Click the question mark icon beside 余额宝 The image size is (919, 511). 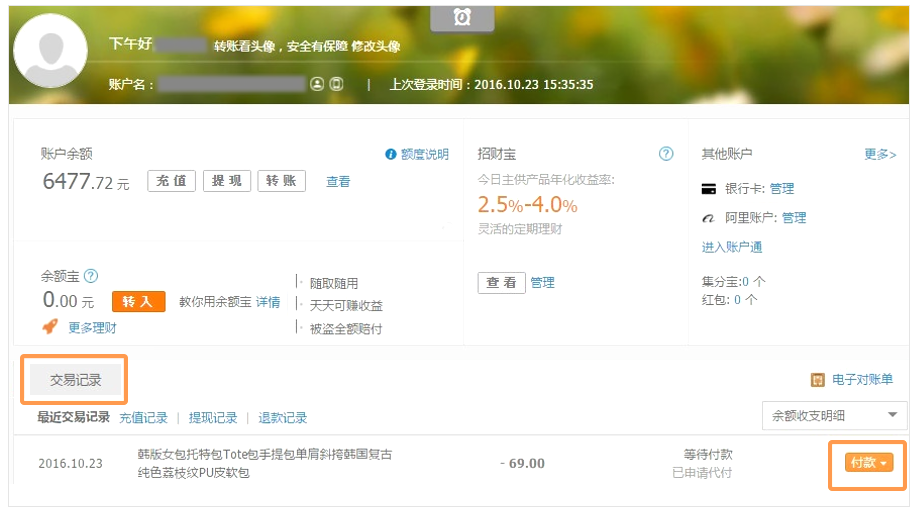point(91,276)
